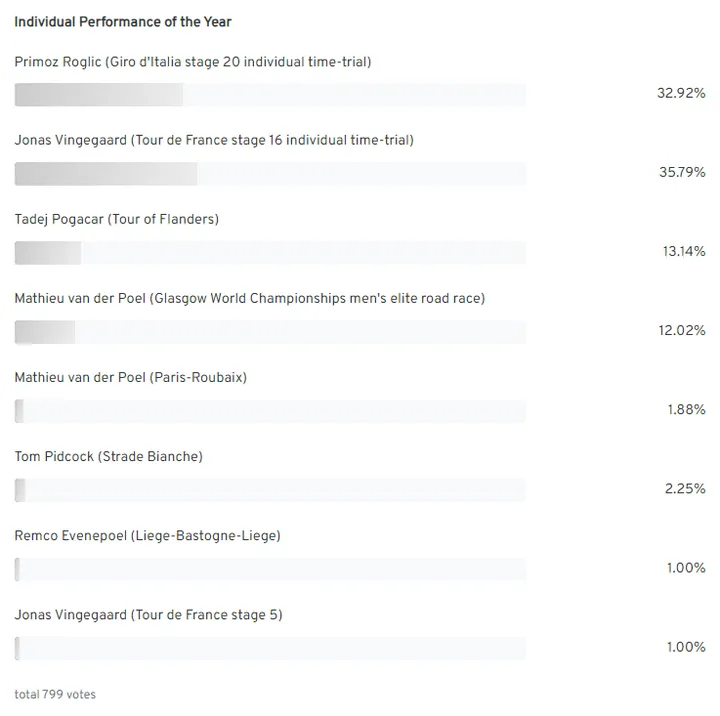Click the Primoz Roglic vote progress bar
The image size is (720, 716).
[269, 95]
